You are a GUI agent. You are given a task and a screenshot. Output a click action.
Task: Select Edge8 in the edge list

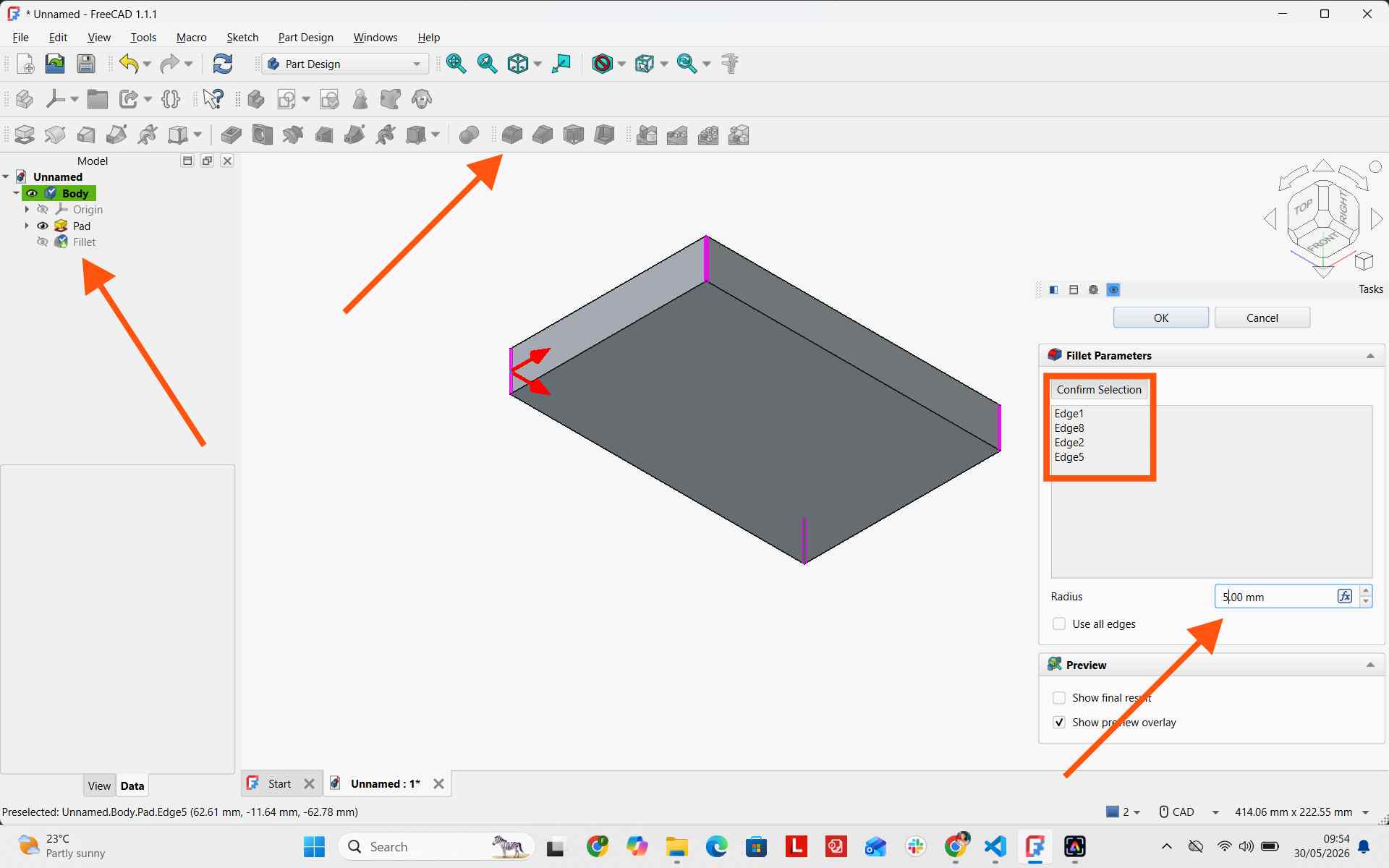1069,427
